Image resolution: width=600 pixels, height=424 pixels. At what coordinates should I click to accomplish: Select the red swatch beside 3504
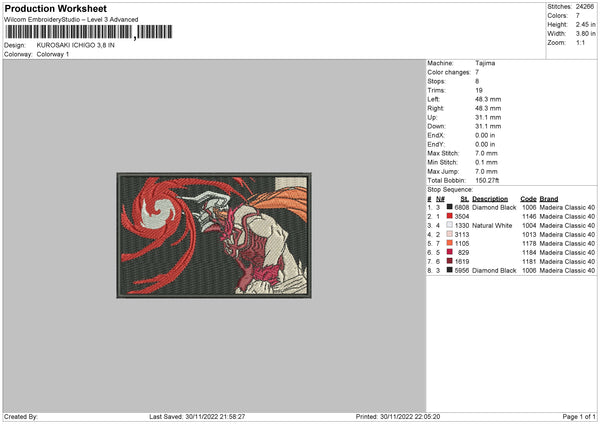(450, 216)
